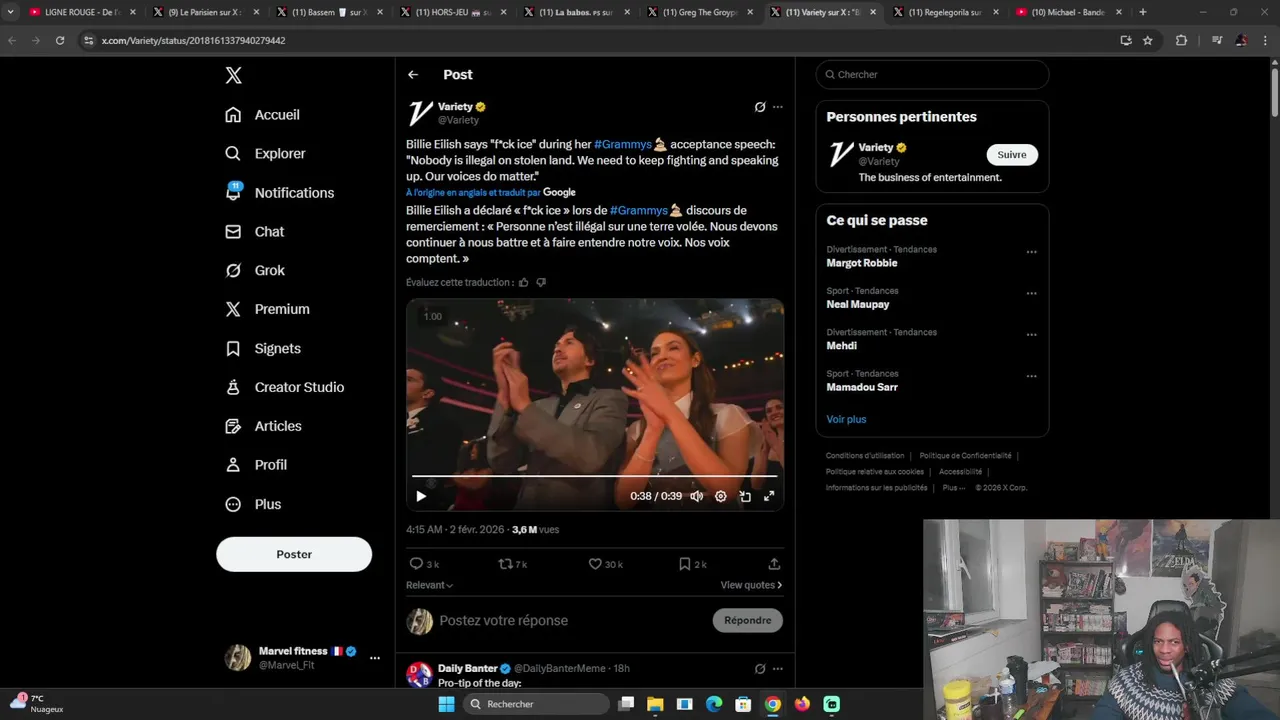Open File Explorer from taskbar
Viewport: 1280px width, 720px height.
click(655, 704)
